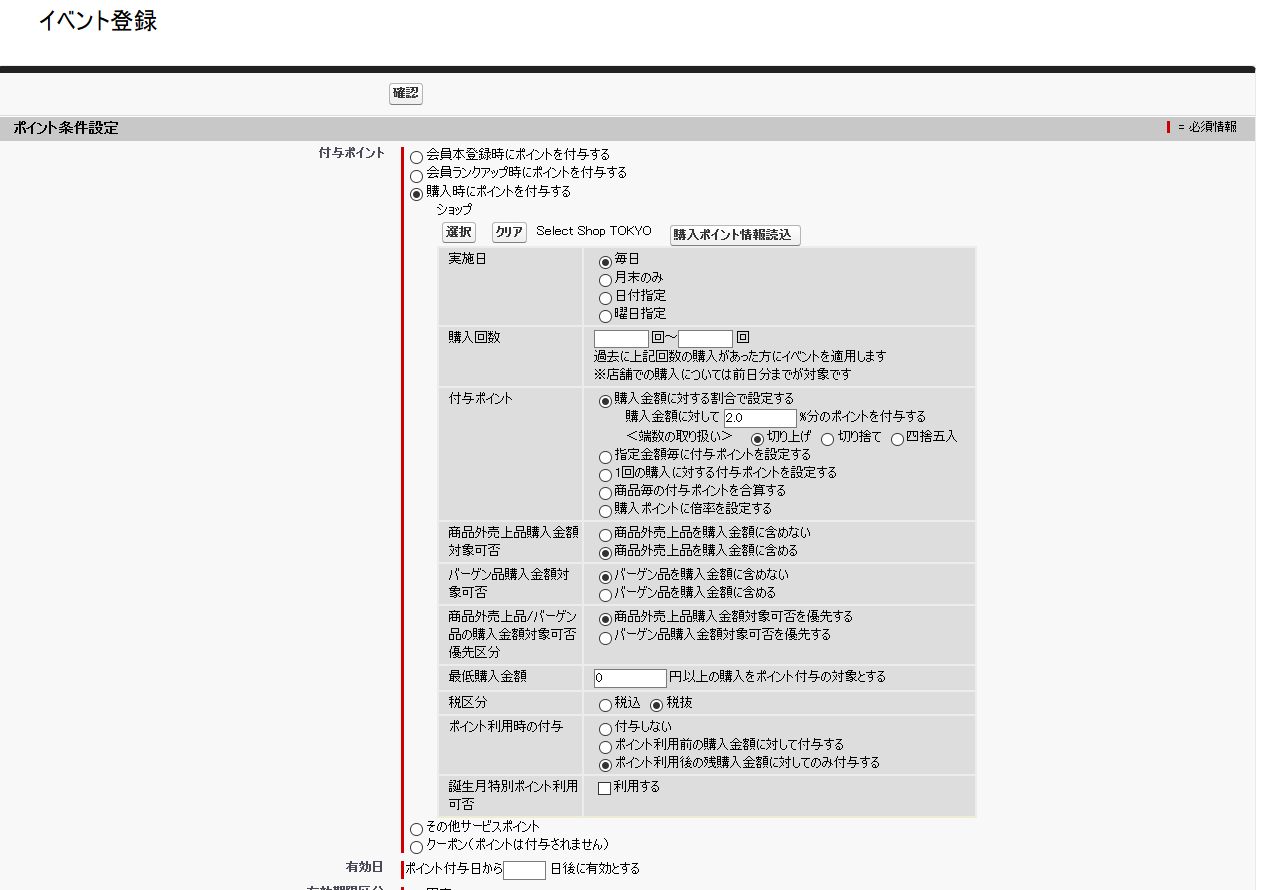
Task: Select 切り捨て rounding option
Action: click(x=827, y=438)
